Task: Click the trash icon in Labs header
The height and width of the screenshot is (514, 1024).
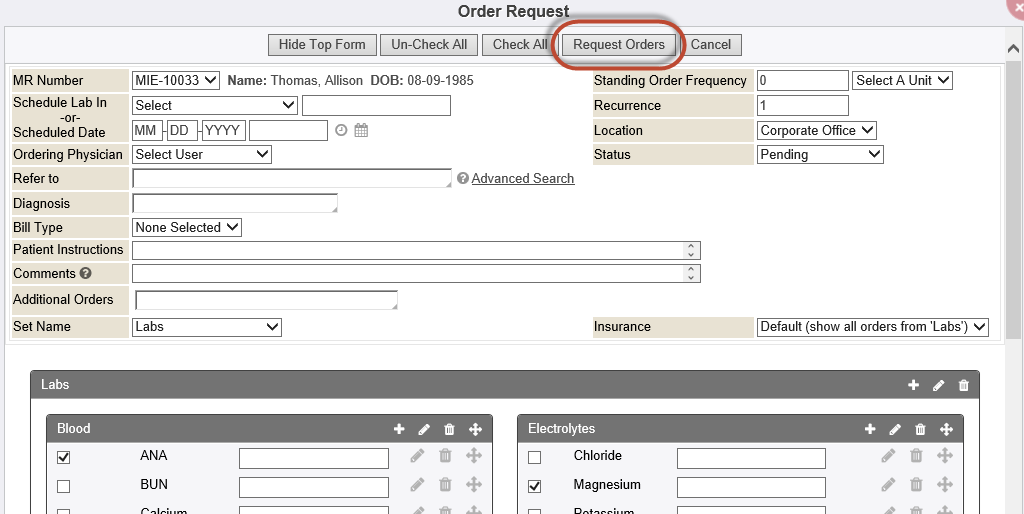Action: click(x=964, y=385)
